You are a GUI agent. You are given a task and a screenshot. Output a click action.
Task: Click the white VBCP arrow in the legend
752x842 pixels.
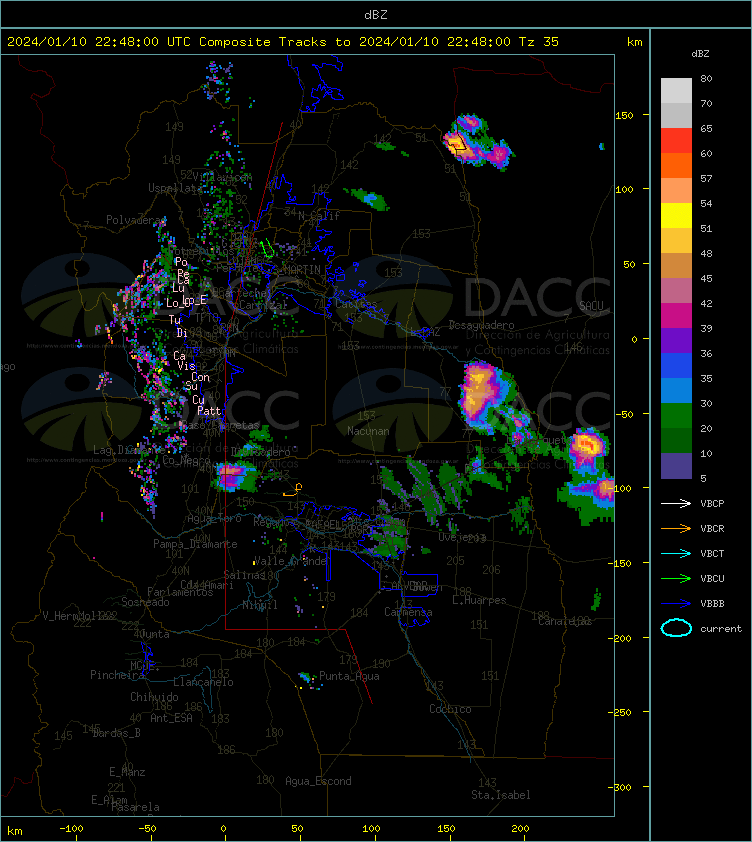(676, 503)
